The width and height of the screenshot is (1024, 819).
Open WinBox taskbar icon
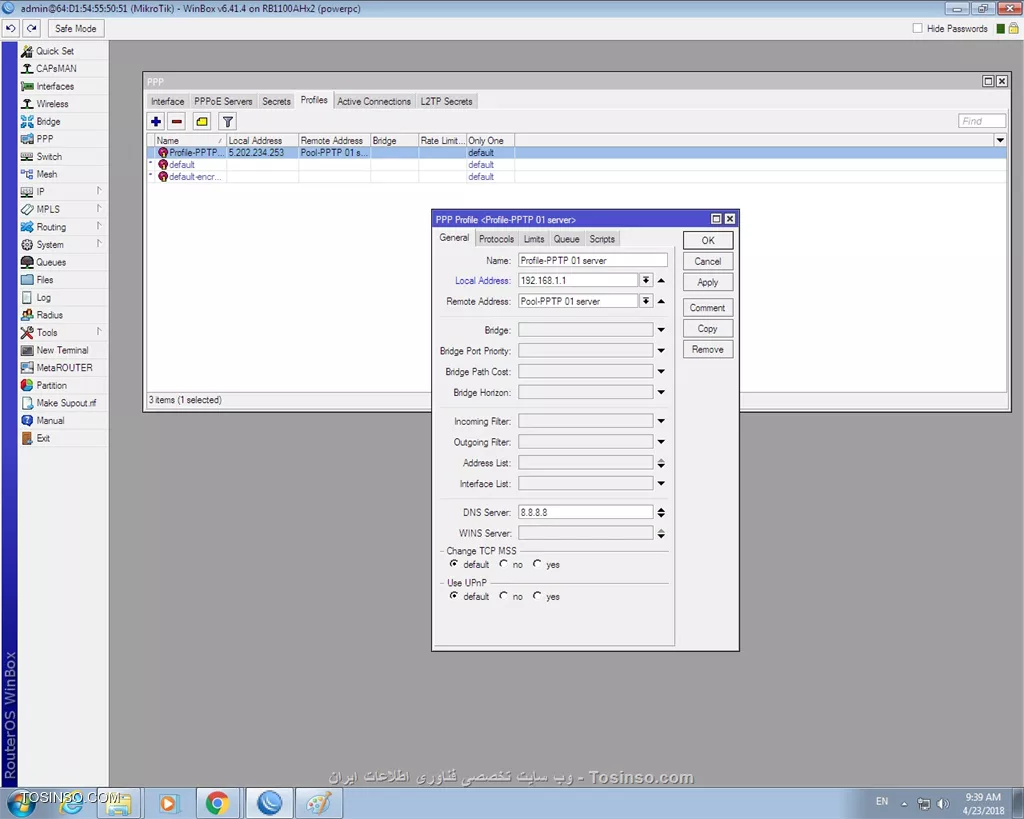click(x=269, y=803)
